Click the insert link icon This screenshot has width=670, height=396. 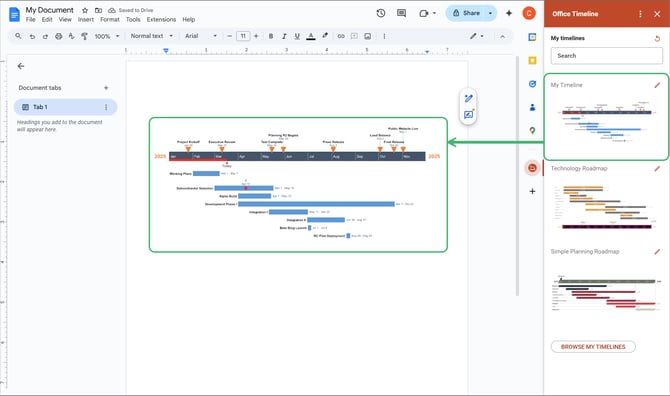(x=341, y=36)
